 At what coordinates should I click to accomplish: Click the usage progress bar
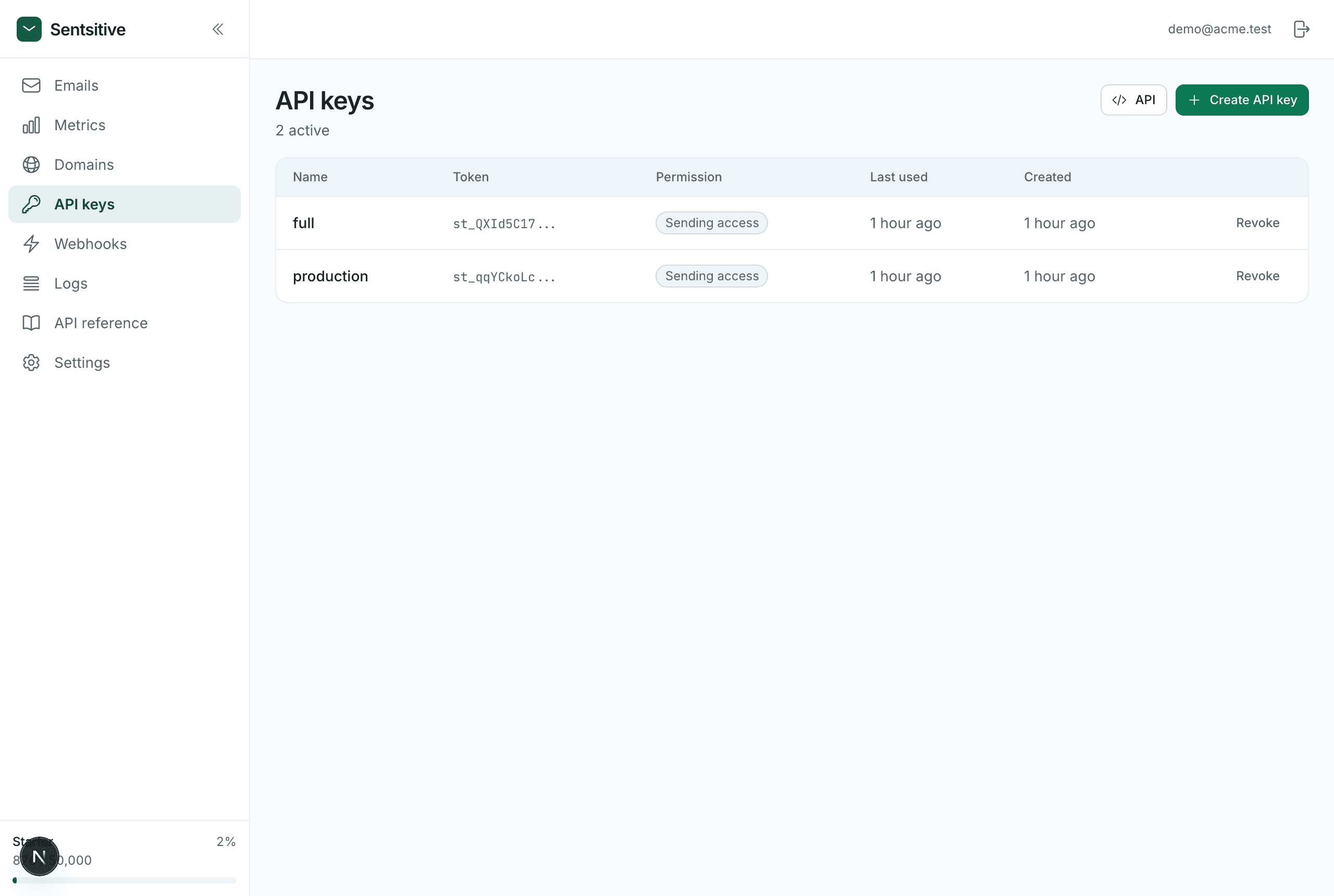125,880
